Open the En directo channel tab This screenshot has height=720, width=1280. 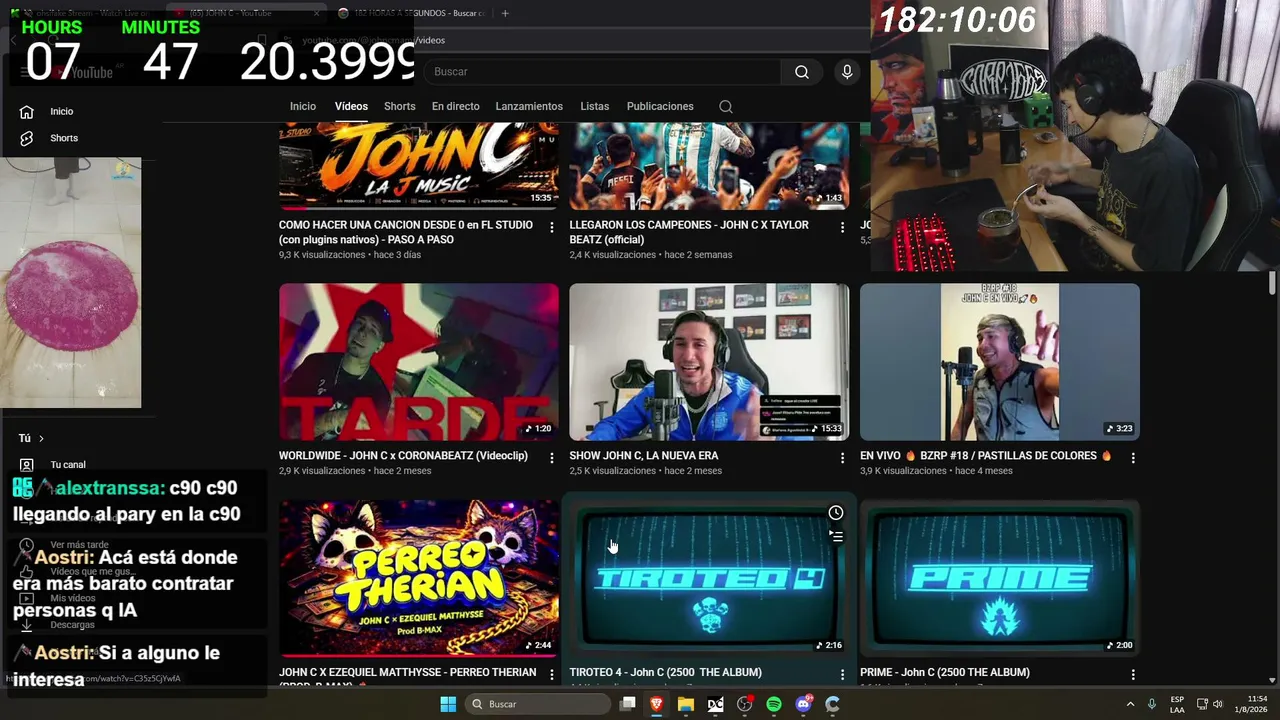click(x=456, y=106)
